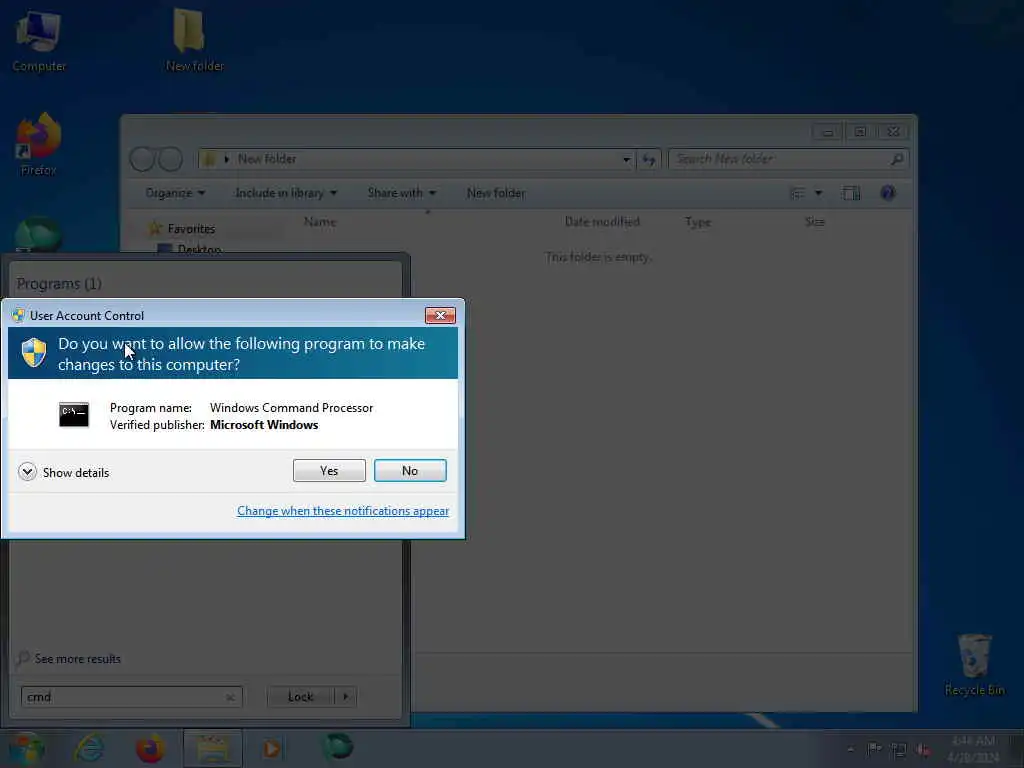Click Explorer Forward navigation button
Image resolution: width=1024 pixels, height=768 pixels.
[x=170, y=159]
